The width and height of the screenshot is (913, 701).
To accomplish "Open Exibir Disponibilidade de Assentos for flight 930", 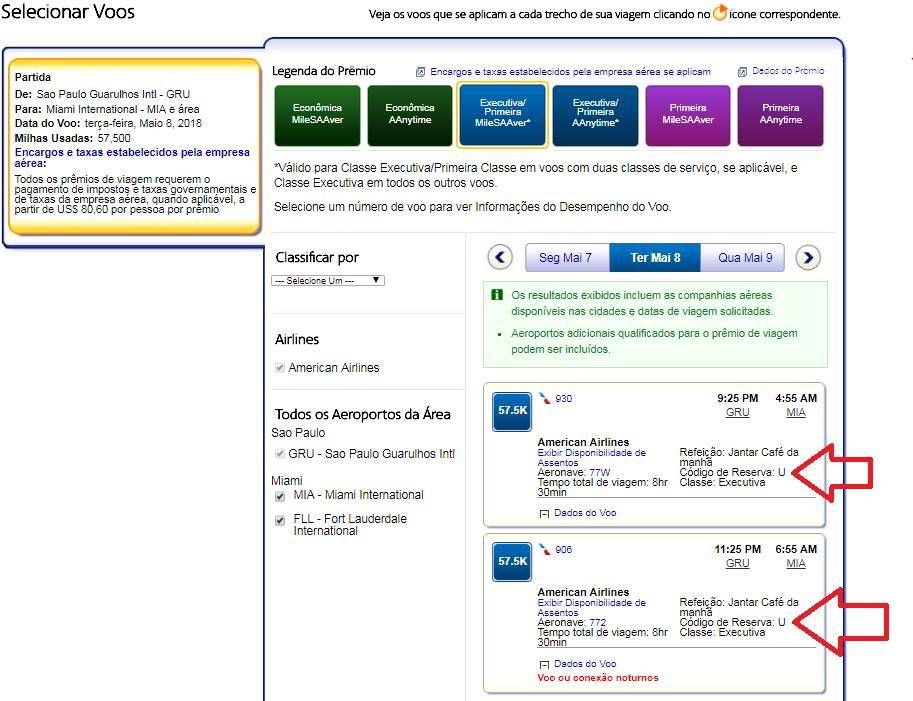I will point(591,457).
